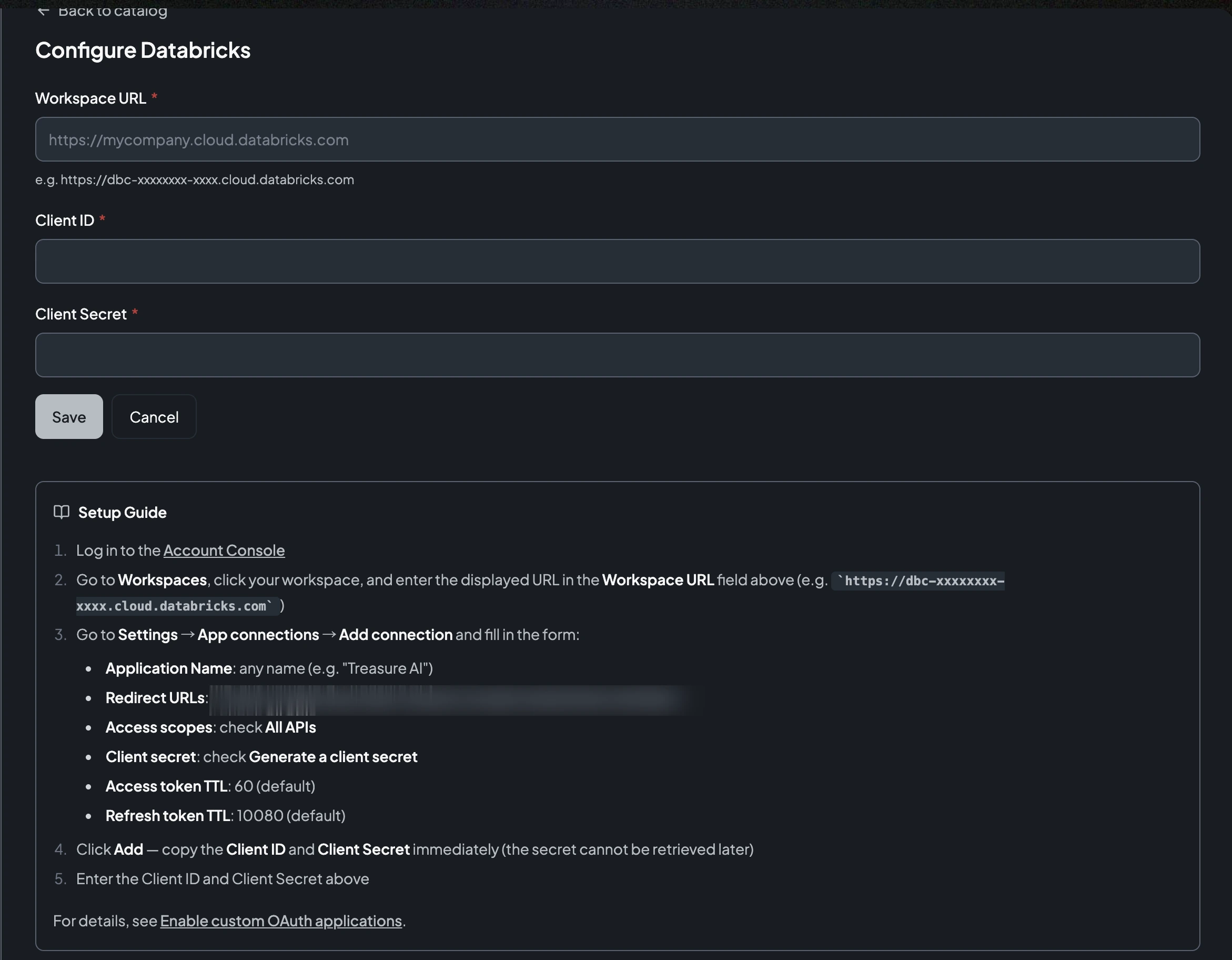Screen dimensions: 1232x960
Task: Click the Workspace URL field label
Action: [91, 98]
